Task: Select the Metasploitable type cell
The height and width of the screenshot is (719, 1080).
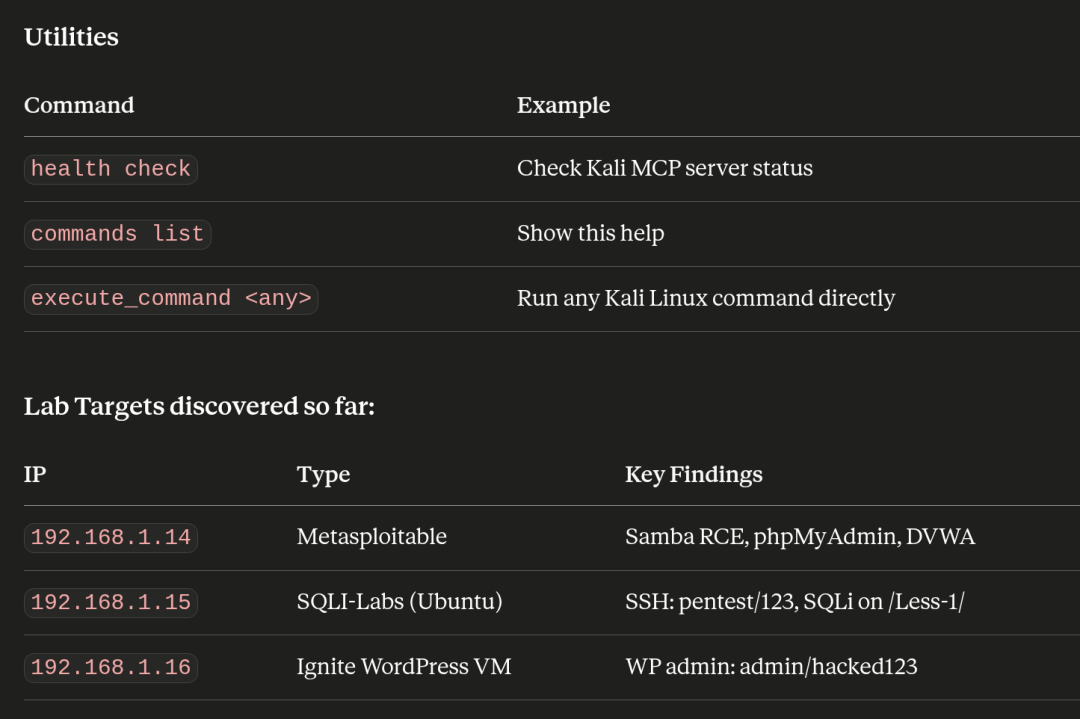Action: tap(372, 536)
